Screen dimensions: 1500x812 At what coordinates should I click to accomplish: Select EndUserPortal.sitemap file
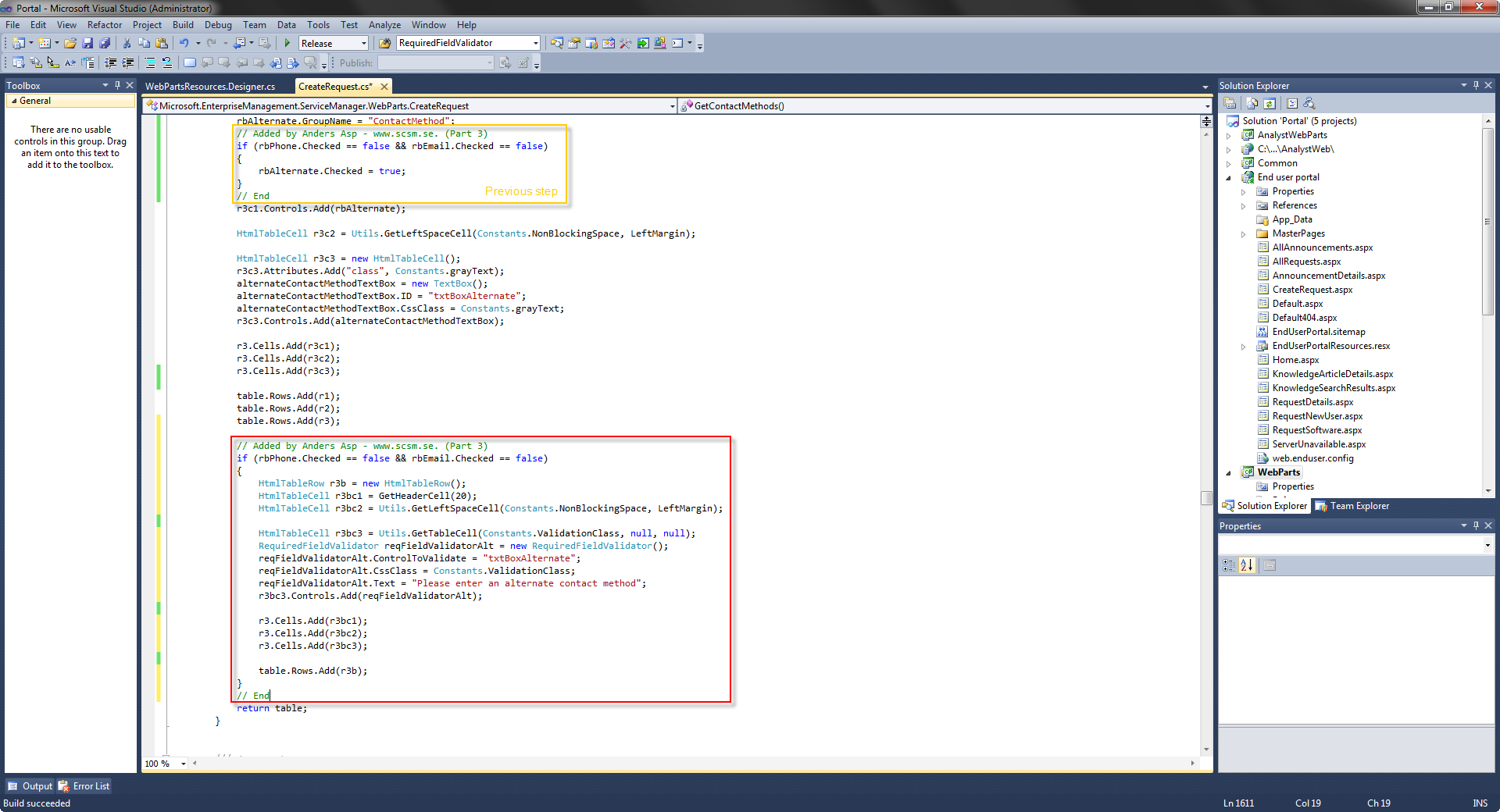(1319, 332)
